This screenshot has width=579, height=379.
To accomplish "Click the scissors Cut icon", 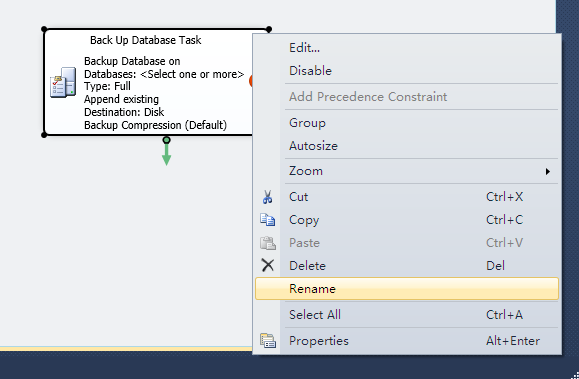I will pyautogui.click(x=268, y=197).
